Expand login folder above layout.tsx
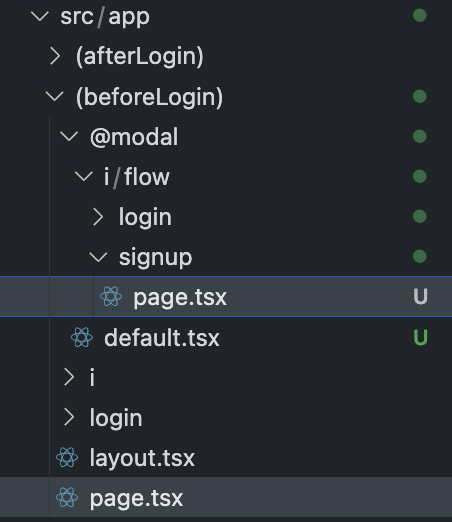This screenshot has width=452, height=522. (x=69, y=417)
